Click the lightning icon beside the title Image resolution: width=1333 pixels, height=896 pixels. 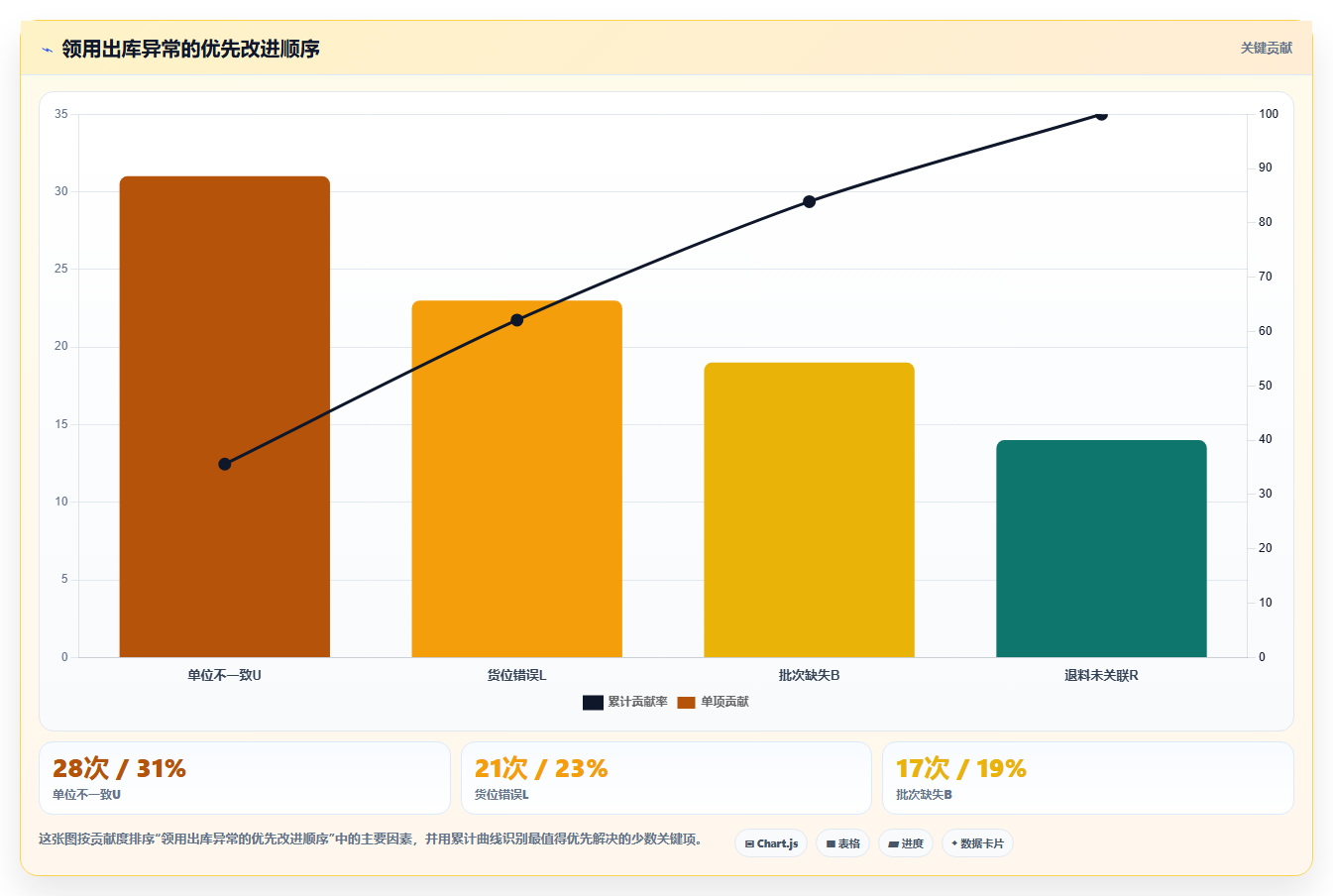point(47,50)
